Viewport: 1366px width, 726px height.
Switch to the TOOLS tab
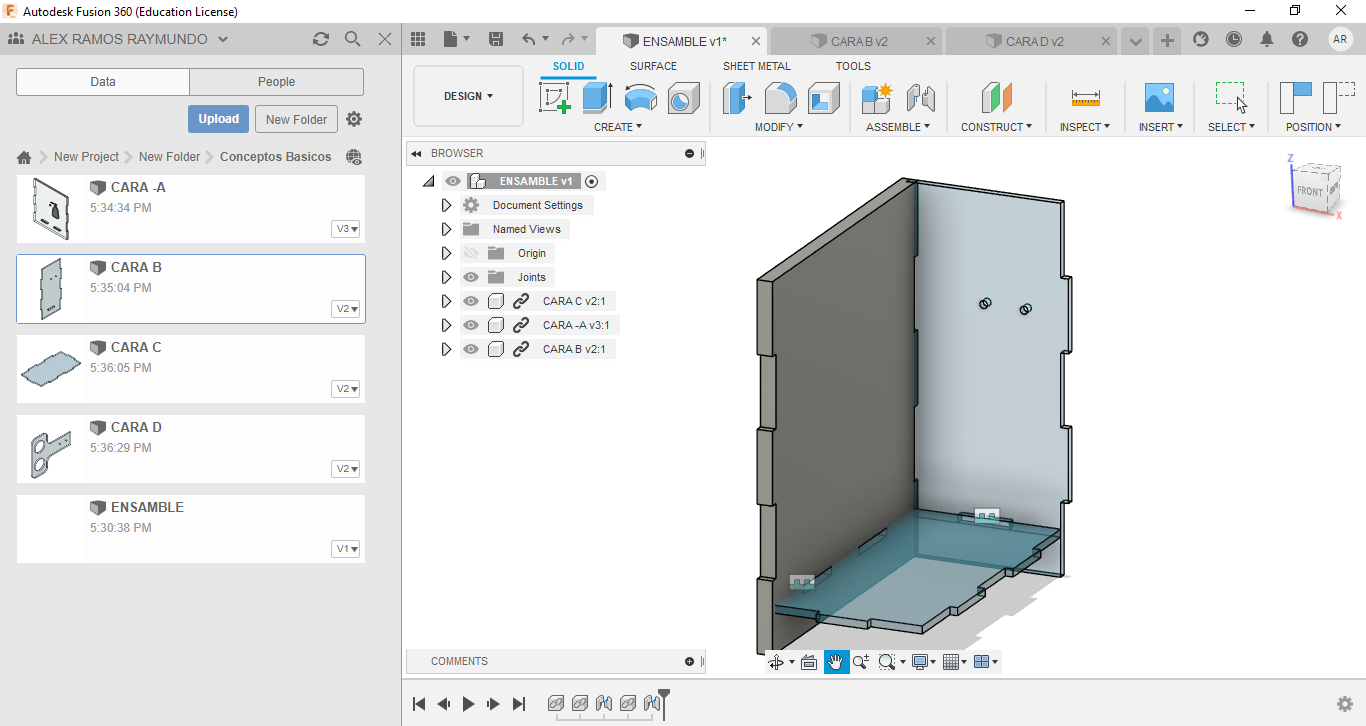click(x=853, y=66)
